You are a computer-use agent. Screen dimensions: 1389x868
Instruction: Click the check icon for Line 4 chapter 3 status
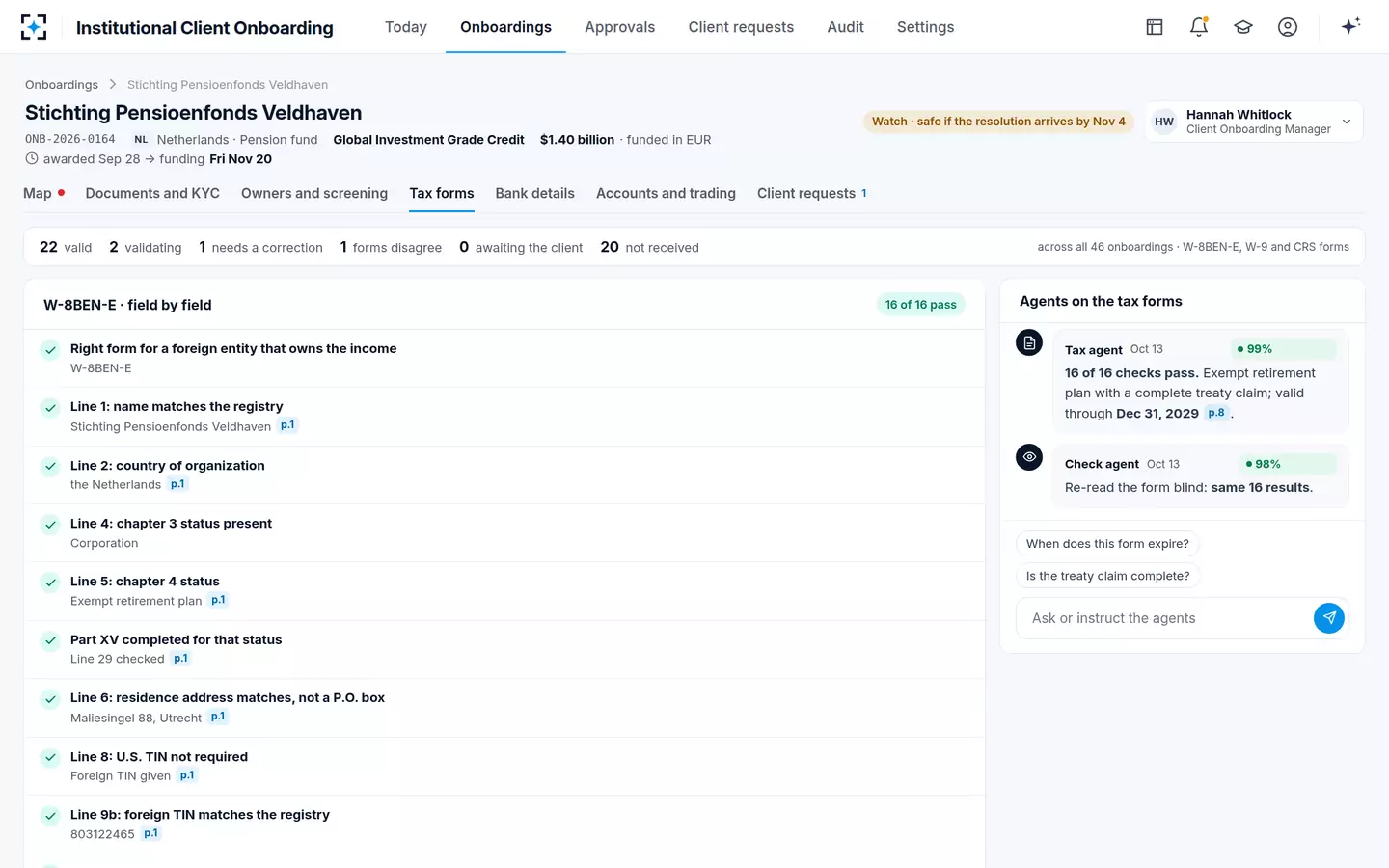pos(50,525)
